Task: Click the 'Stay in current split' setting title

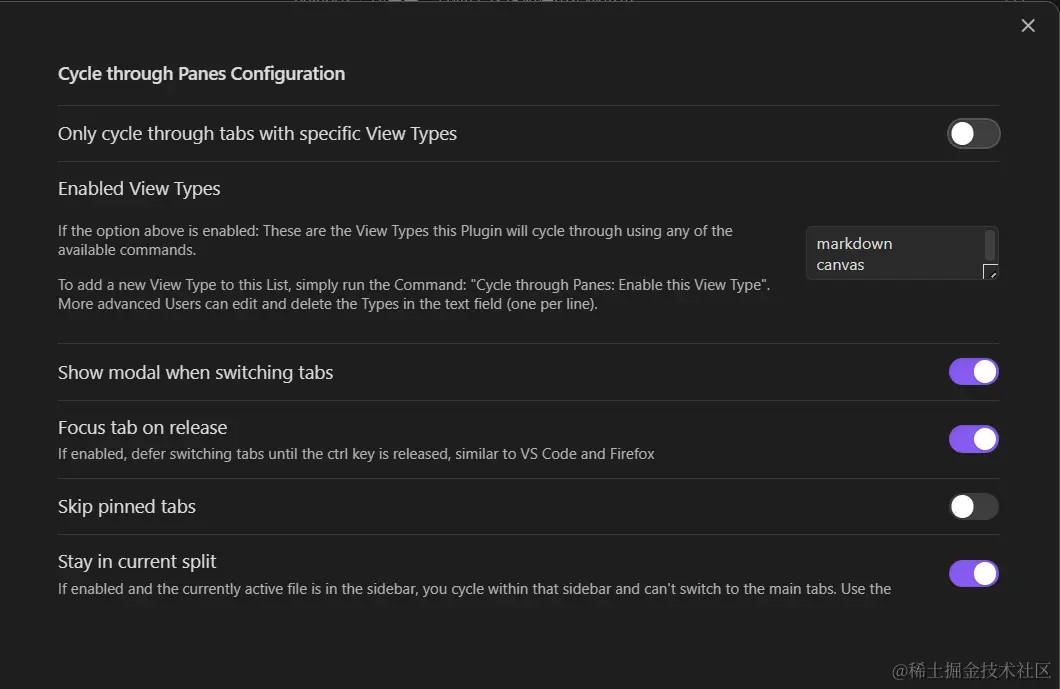Action: [137, 562]
